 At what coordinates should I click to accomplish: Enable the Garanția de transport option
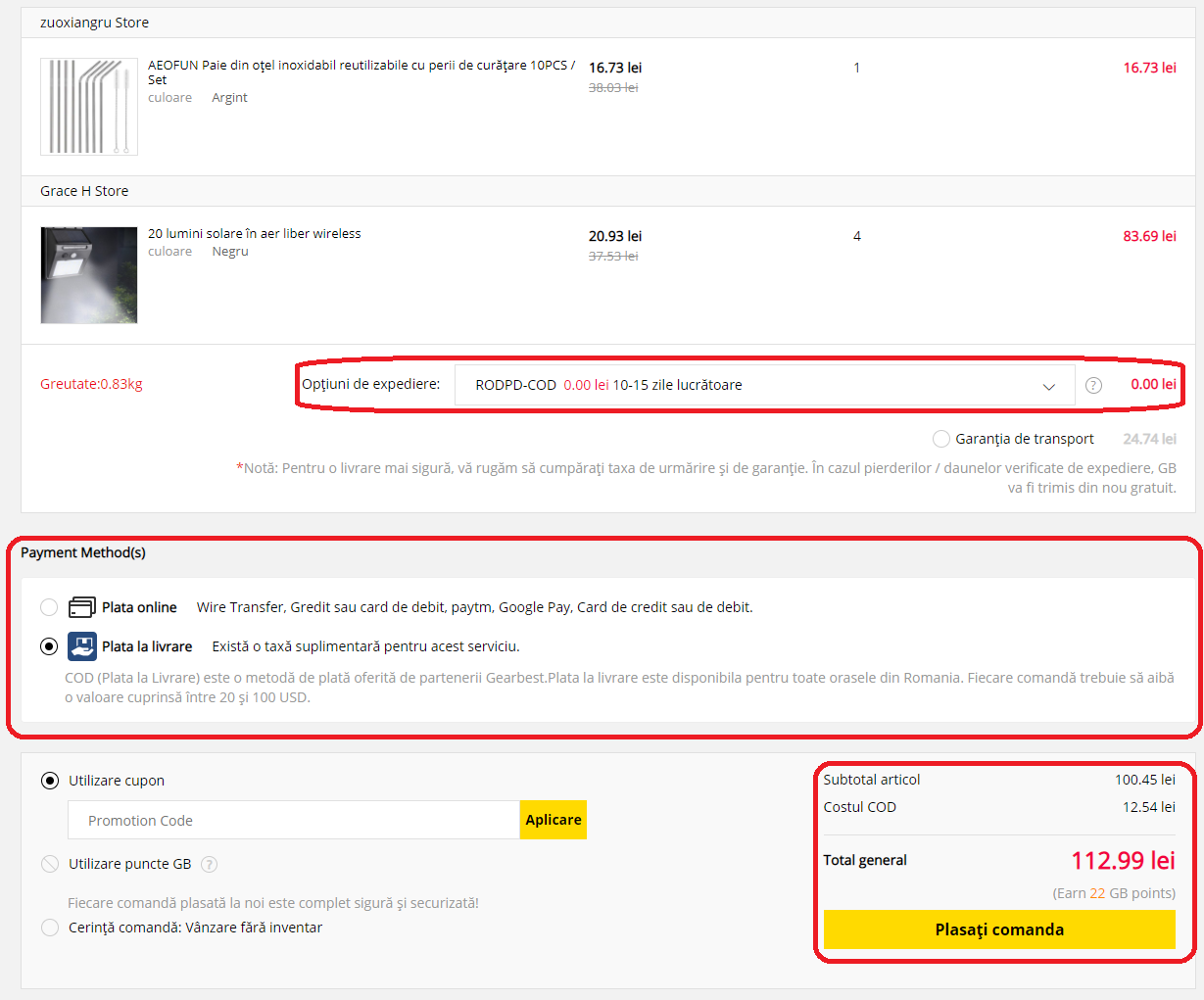pyautogui.click(x=941, y=439)
